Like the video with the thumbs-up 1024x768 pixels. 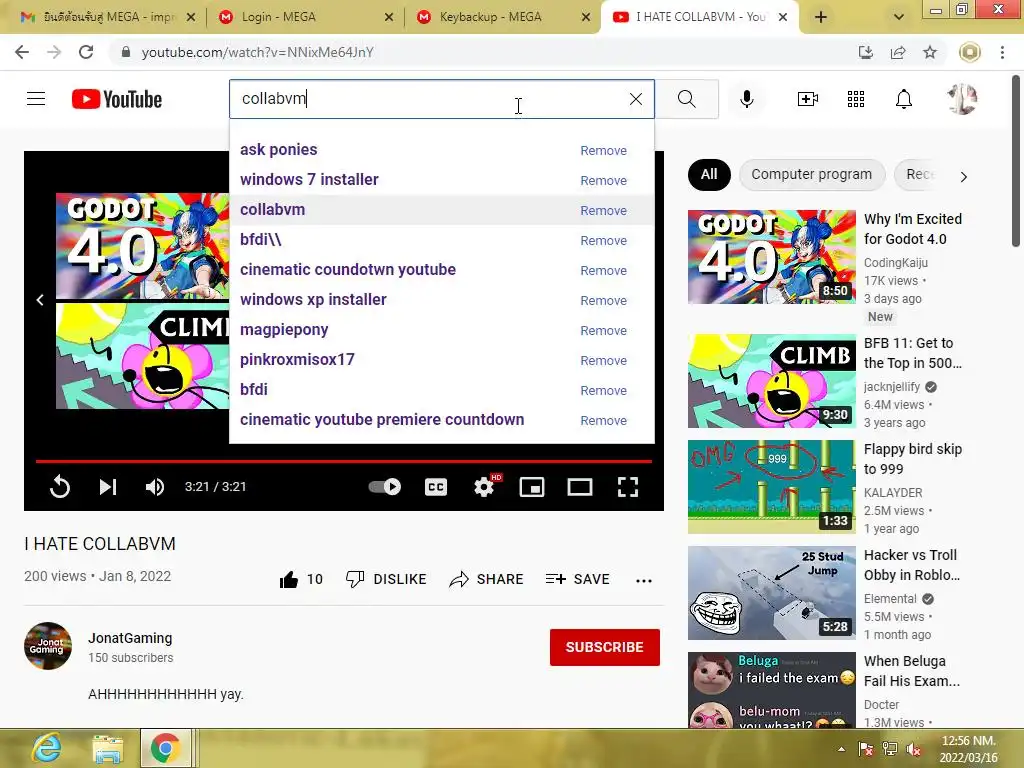pyautogui.click(x=288, y=579)
